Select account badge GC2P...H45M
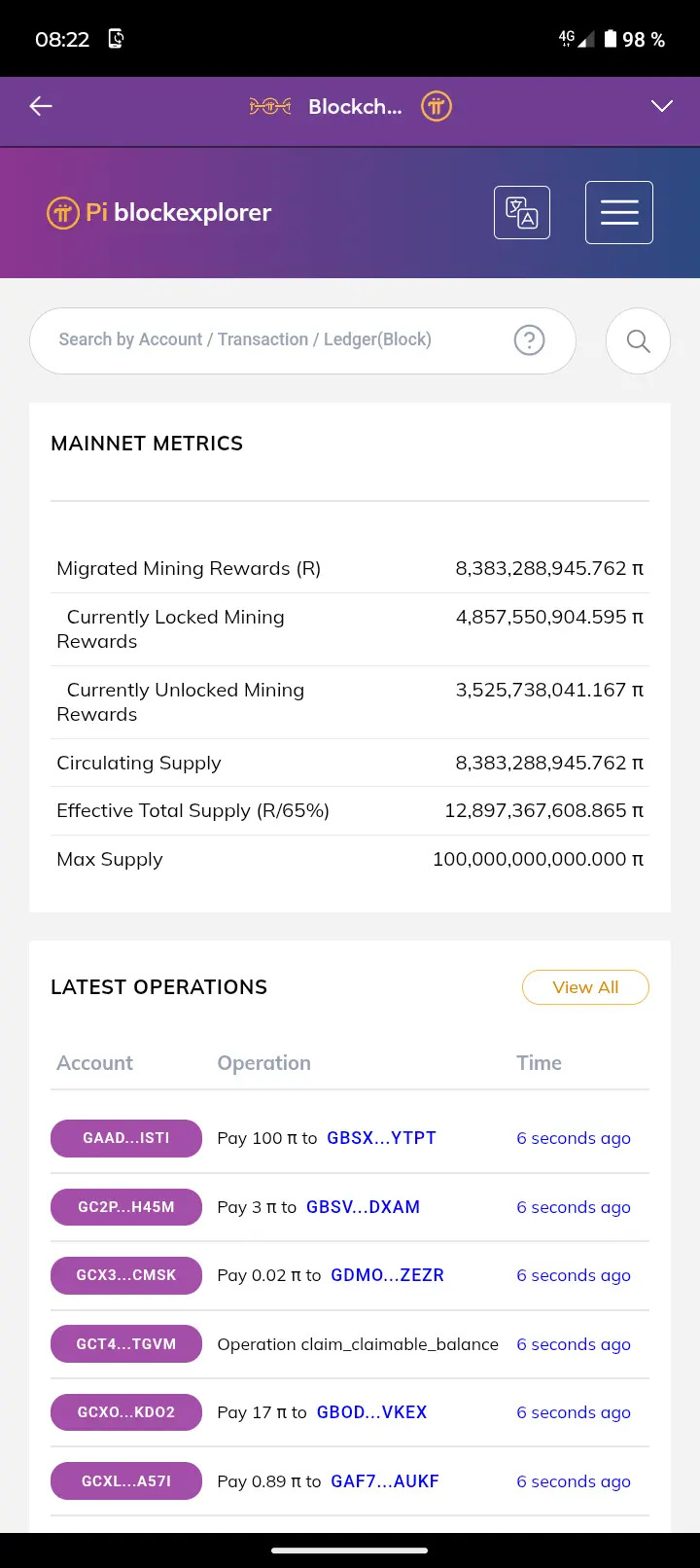This screenshot has height=1568, width=700. (x=126, y=1207)
